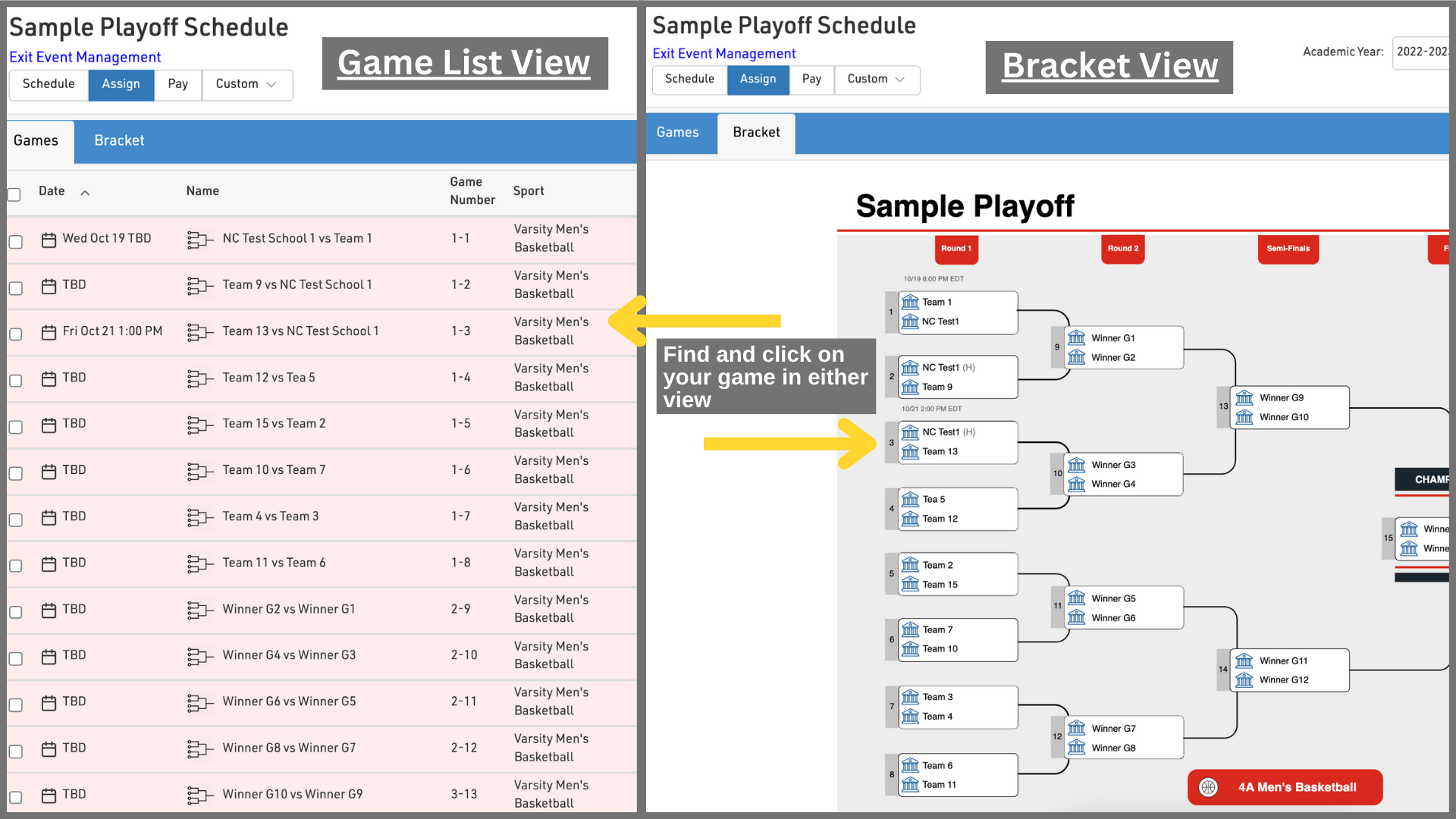Click calendar icon for Wed Oct 19 game
This screenshot has height=819, width=1456.
(x=49, y=240)
